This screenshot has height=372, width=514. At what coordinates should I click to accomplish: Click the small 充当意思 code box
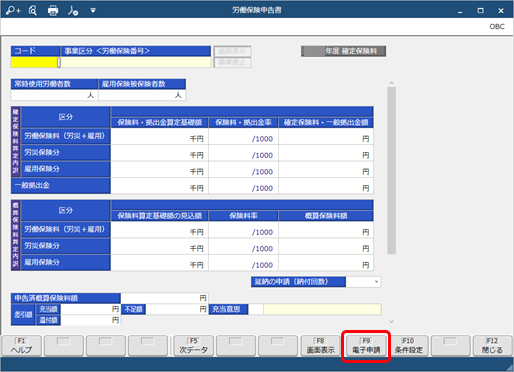(256, 309)
